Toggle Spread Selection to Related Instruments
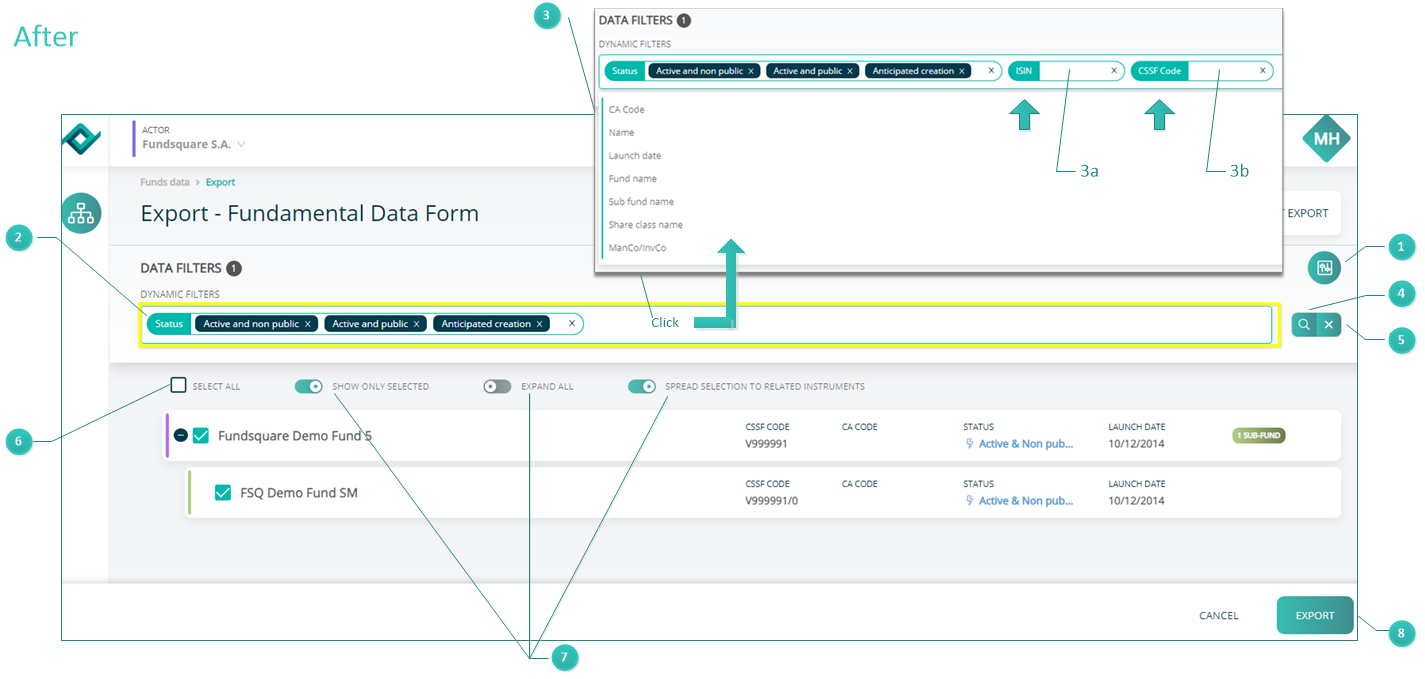The width and height of the screenshot is (1425, 679). tap(642, 386)
